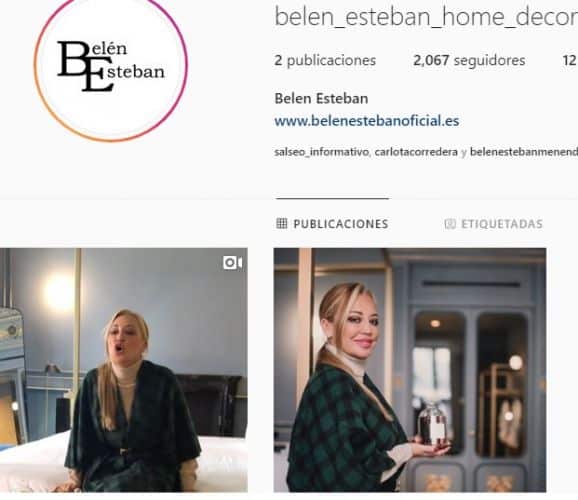Screen dimensions: 578x500
Task: Open the video post of woman on bed
Action: 124,370
